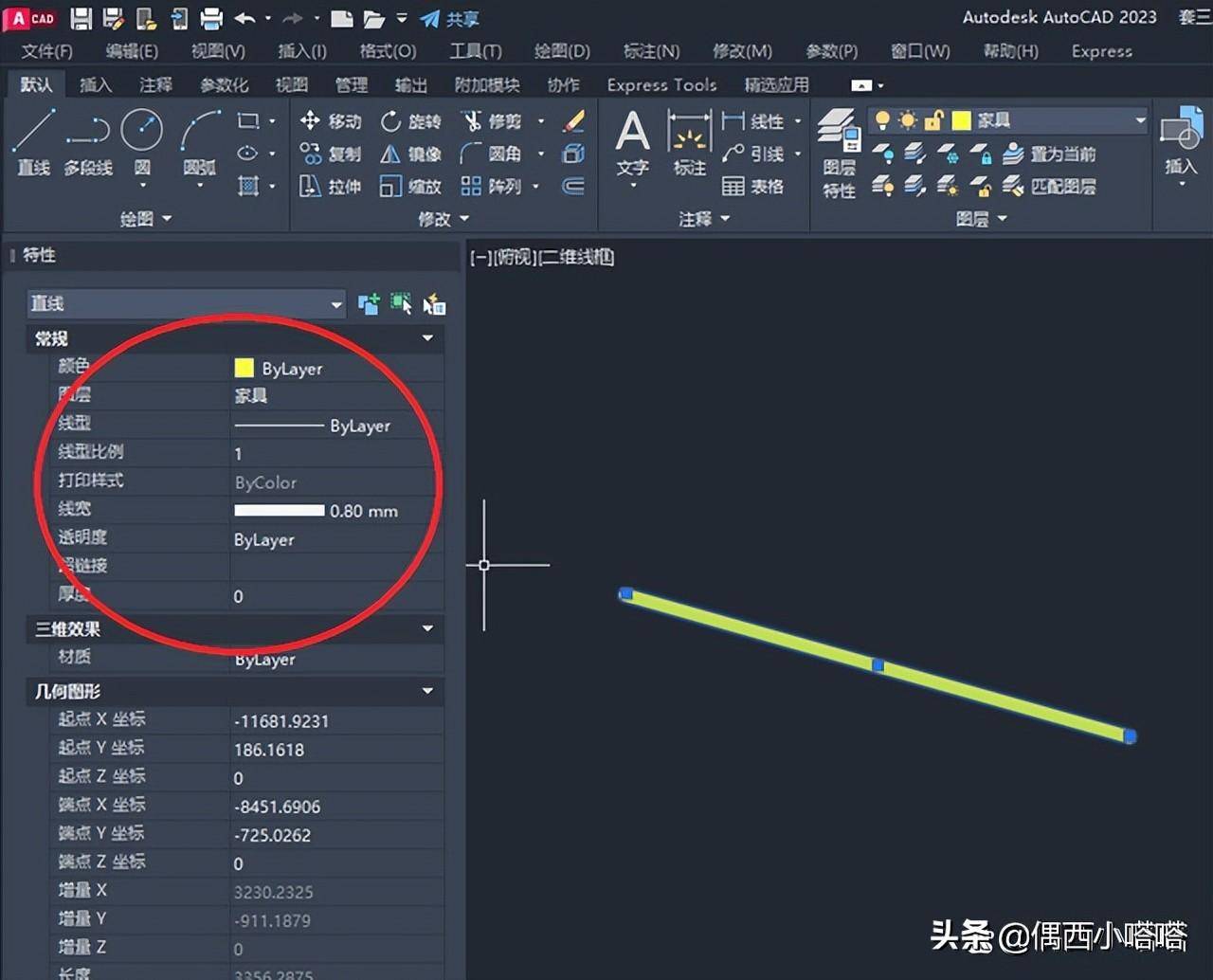Image resolution: width=1213 pixels, height=980 pixels.
Task: Click the 文字 (Text) annotation tool
Action: click(x=633, y=143)
